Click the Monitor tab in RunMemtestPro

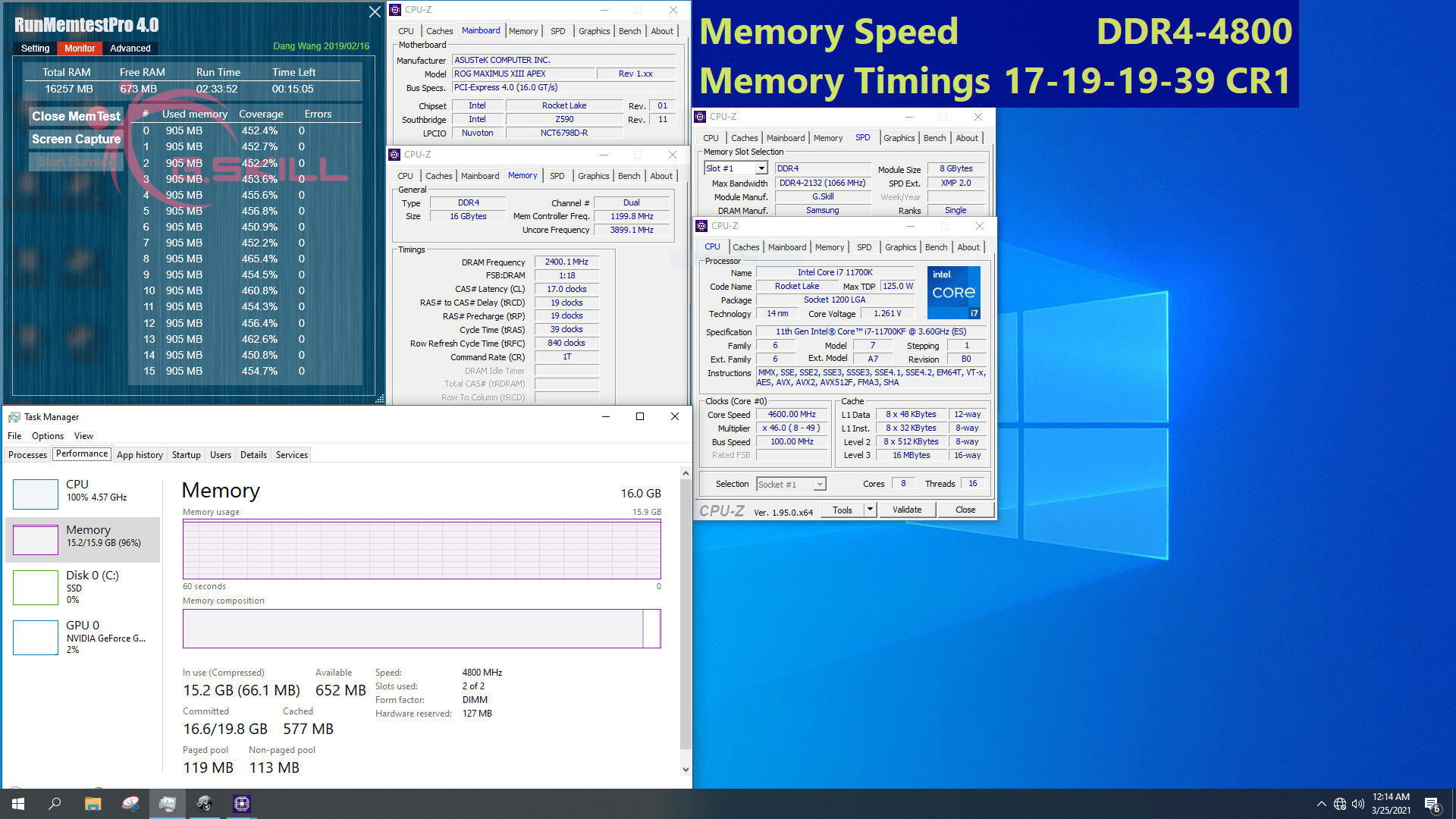[78, 47]
